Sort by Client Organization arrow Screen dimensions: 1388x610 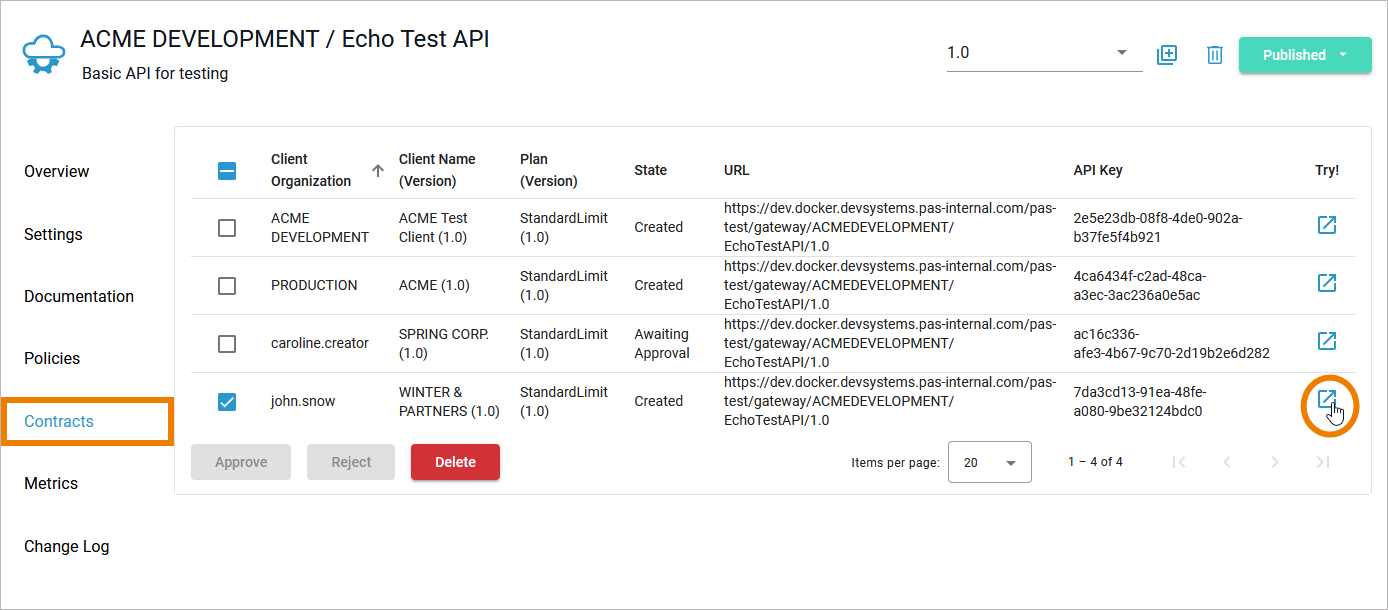[x=378, y=171]
